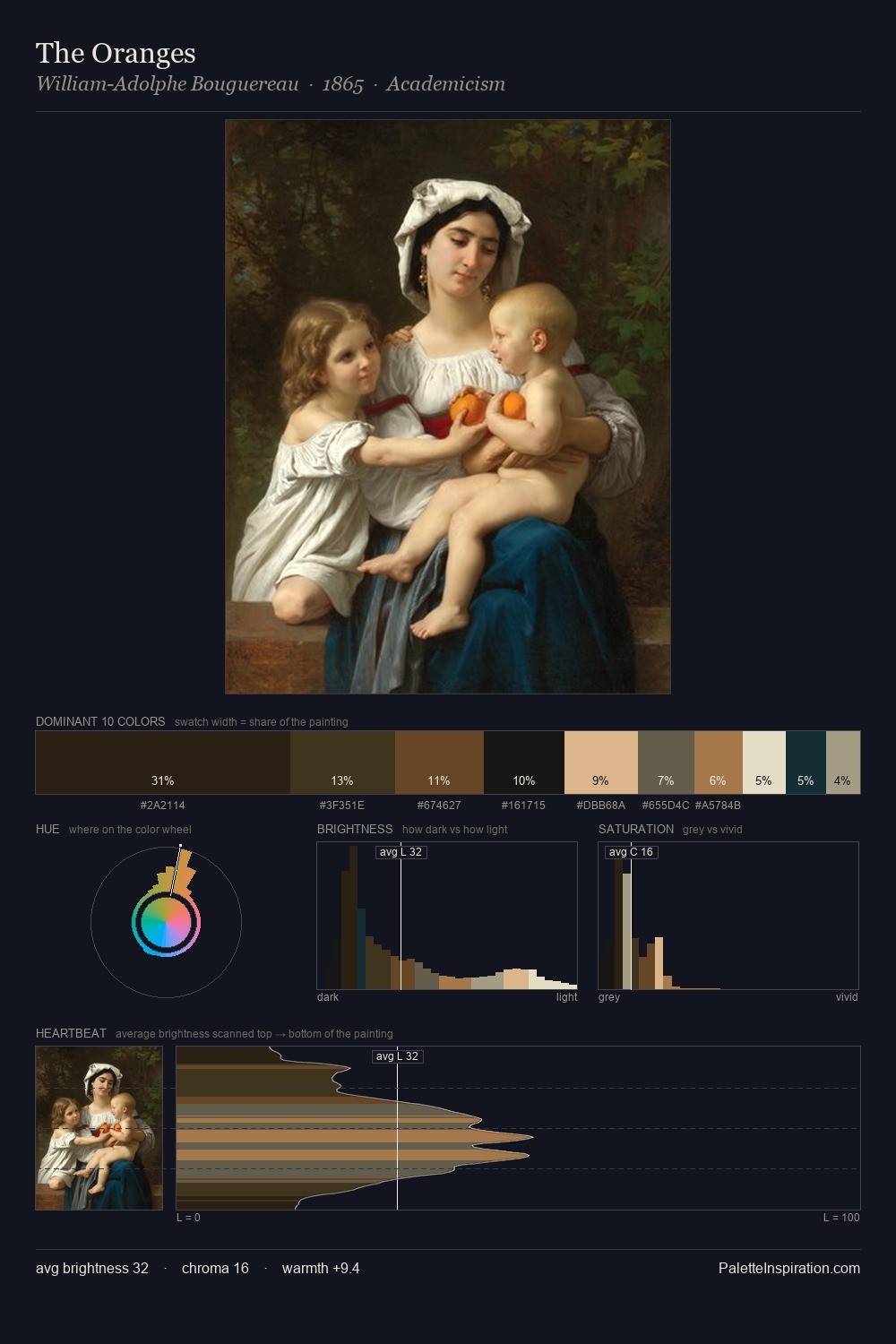The image size is (896, 1344).
Task: Click the 31% dark brown #2A2114 swatch
Action: click(x=163, y=762)
